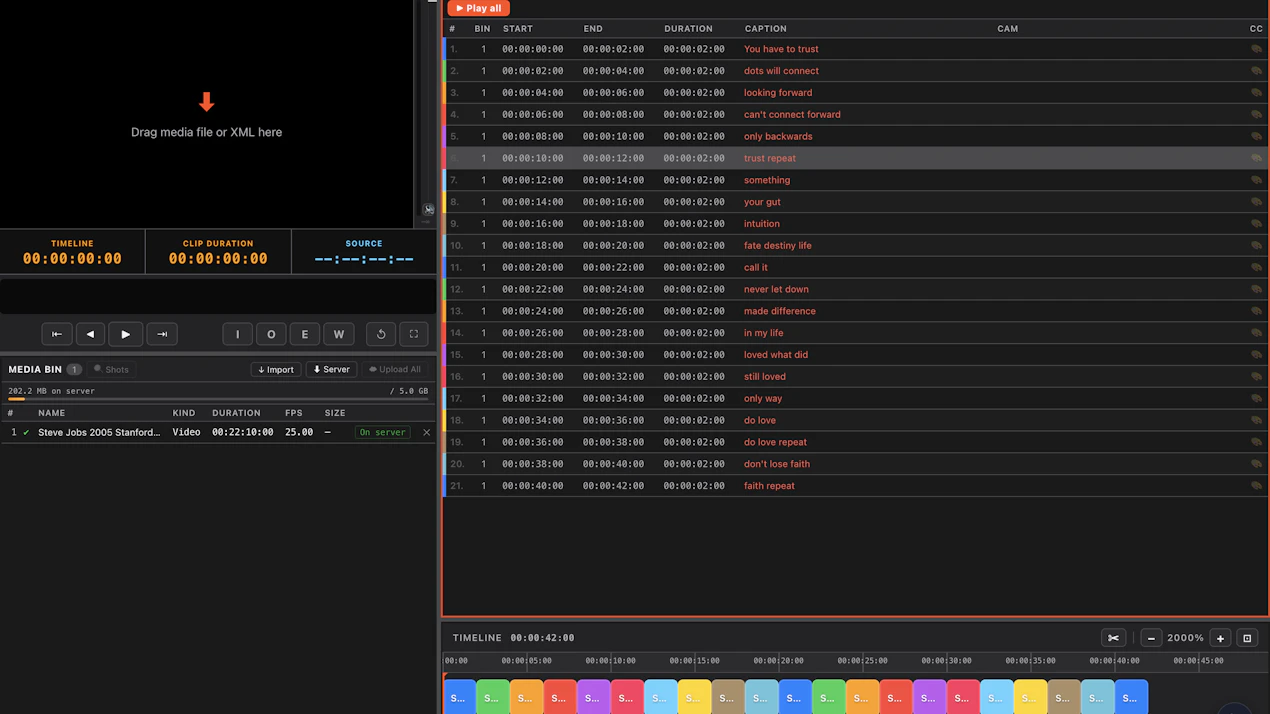1270x714 pixels.
Task: Click the server storage usage bar
Action: (218, 399)
